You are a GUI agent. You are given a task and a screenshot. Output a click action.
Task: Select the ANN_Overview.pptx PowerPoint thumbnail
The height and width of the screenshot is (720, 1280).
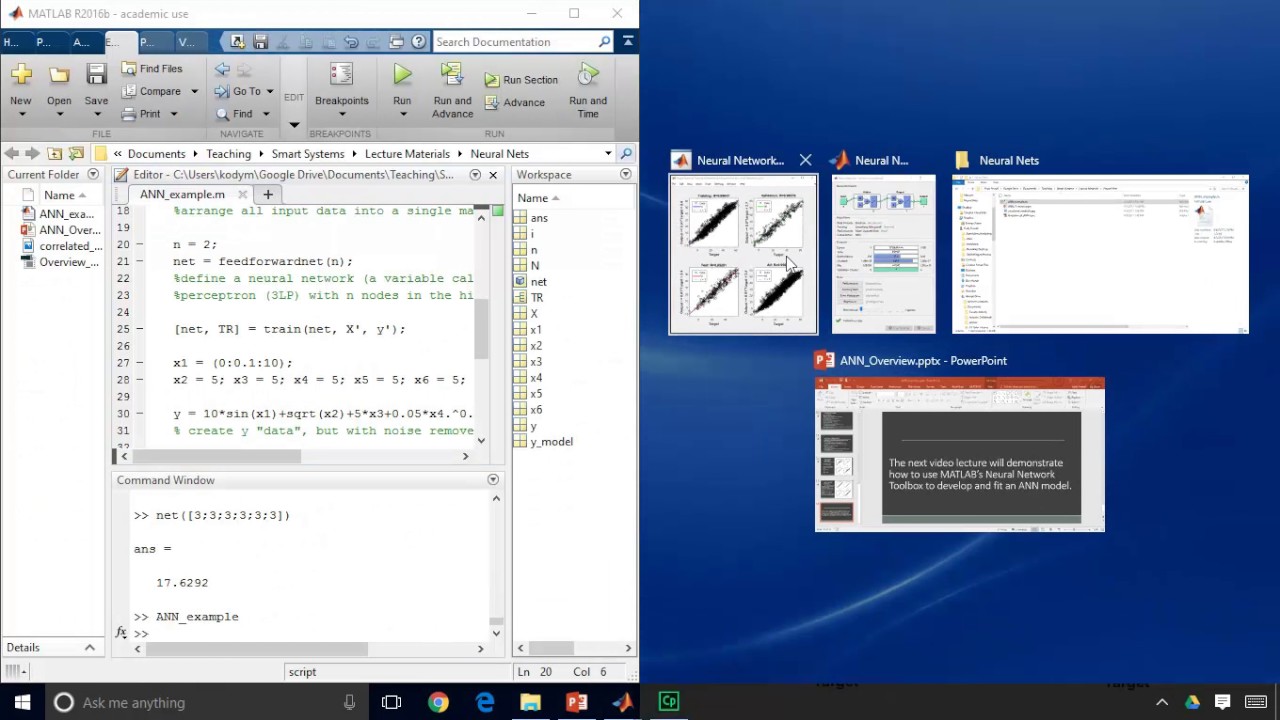960,454
